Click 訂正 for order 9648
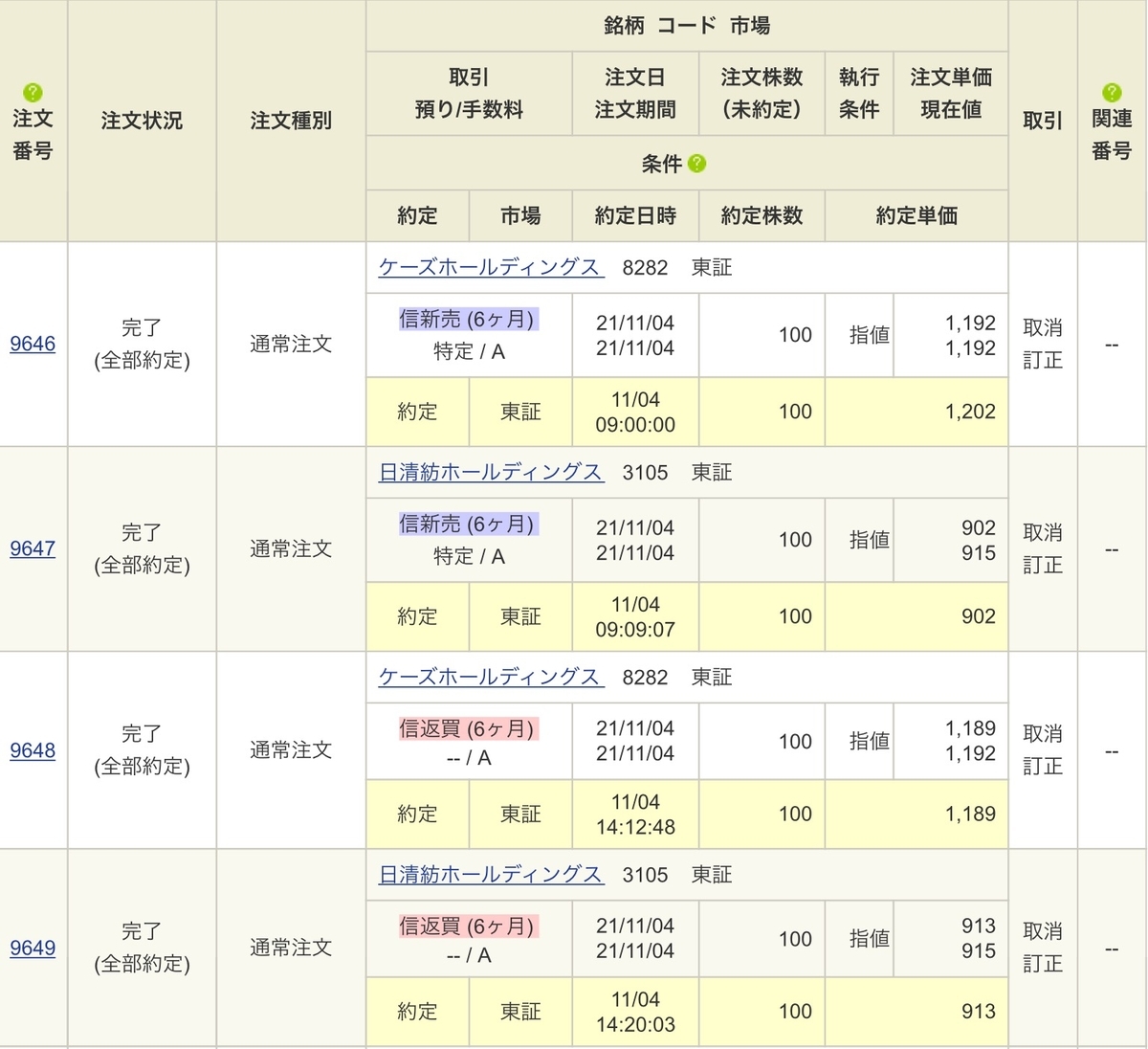Image resolution: width=1148 pixels, height=1049 pixels. coord(1043,767)
